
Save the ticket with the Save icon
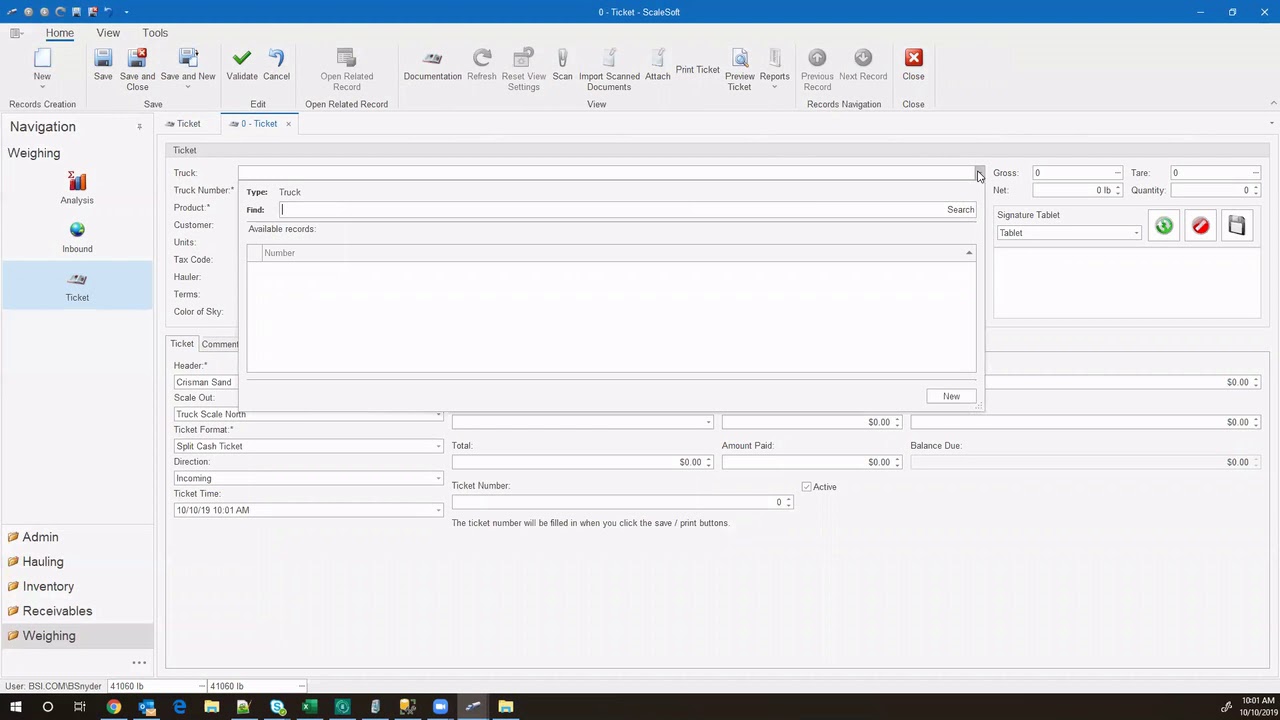tap(103, 58)
